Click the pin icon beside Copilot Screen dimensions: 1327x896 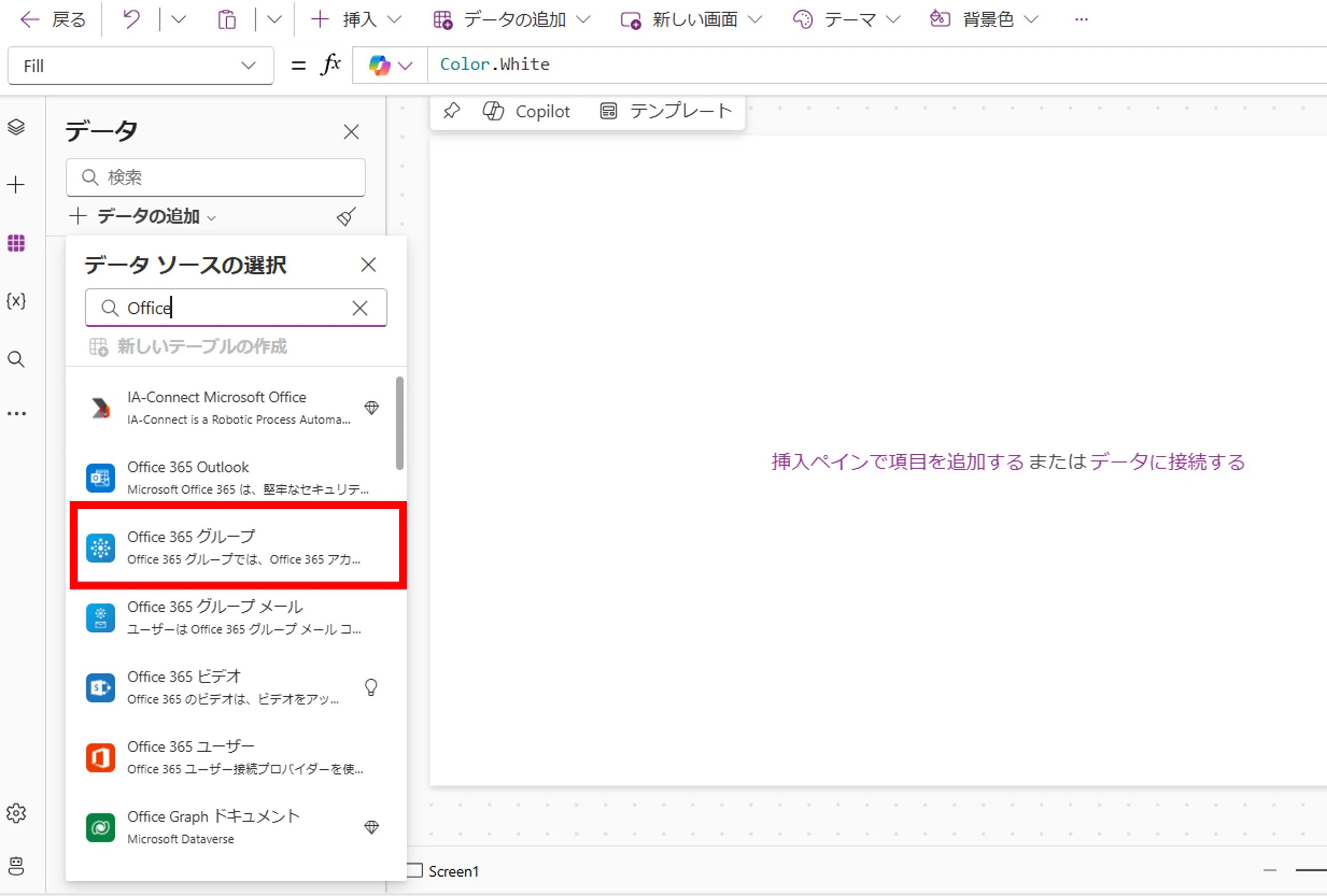tap(451, 111)
